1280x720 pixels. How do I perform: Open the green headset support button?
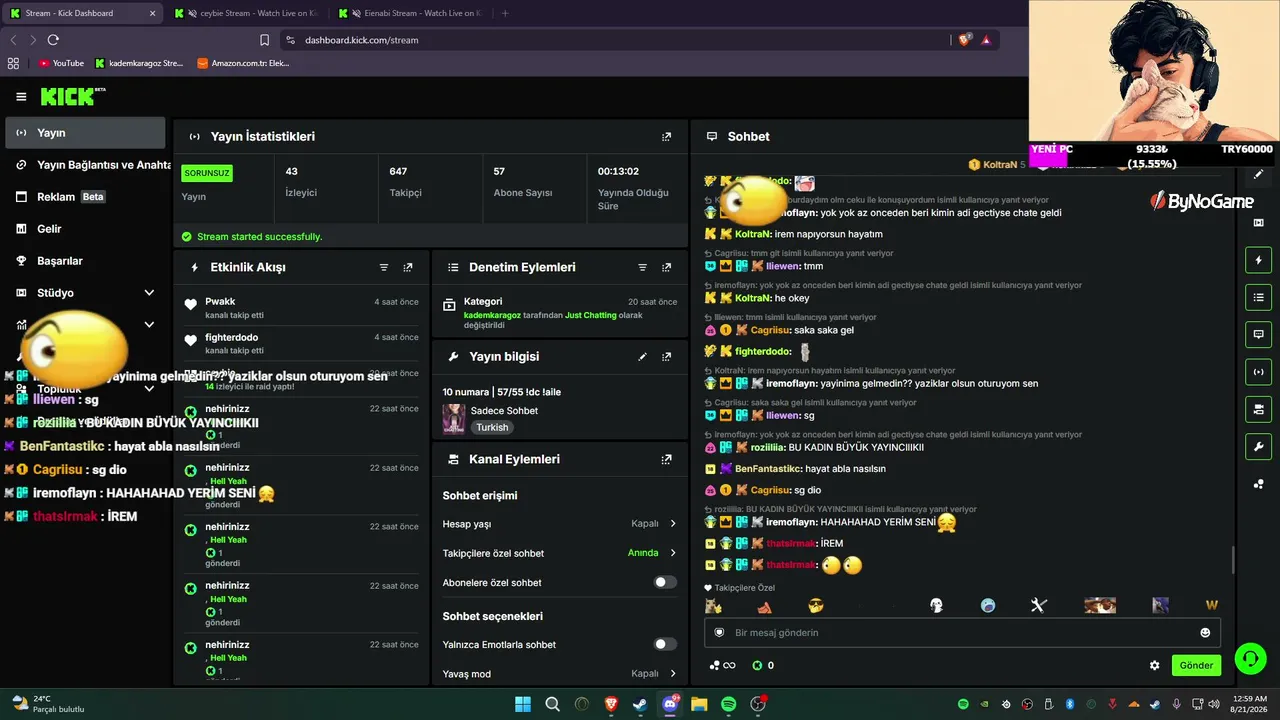tap(1250, 659)
